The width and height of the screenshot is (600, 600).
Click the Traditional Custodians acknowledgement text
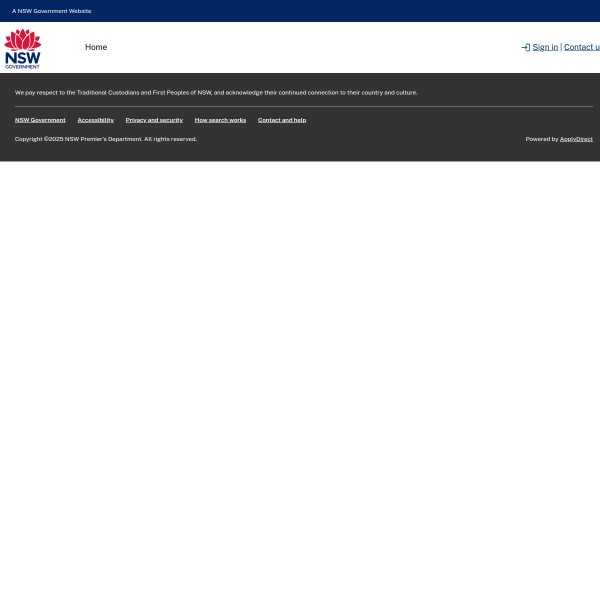(x=216, y=92)
